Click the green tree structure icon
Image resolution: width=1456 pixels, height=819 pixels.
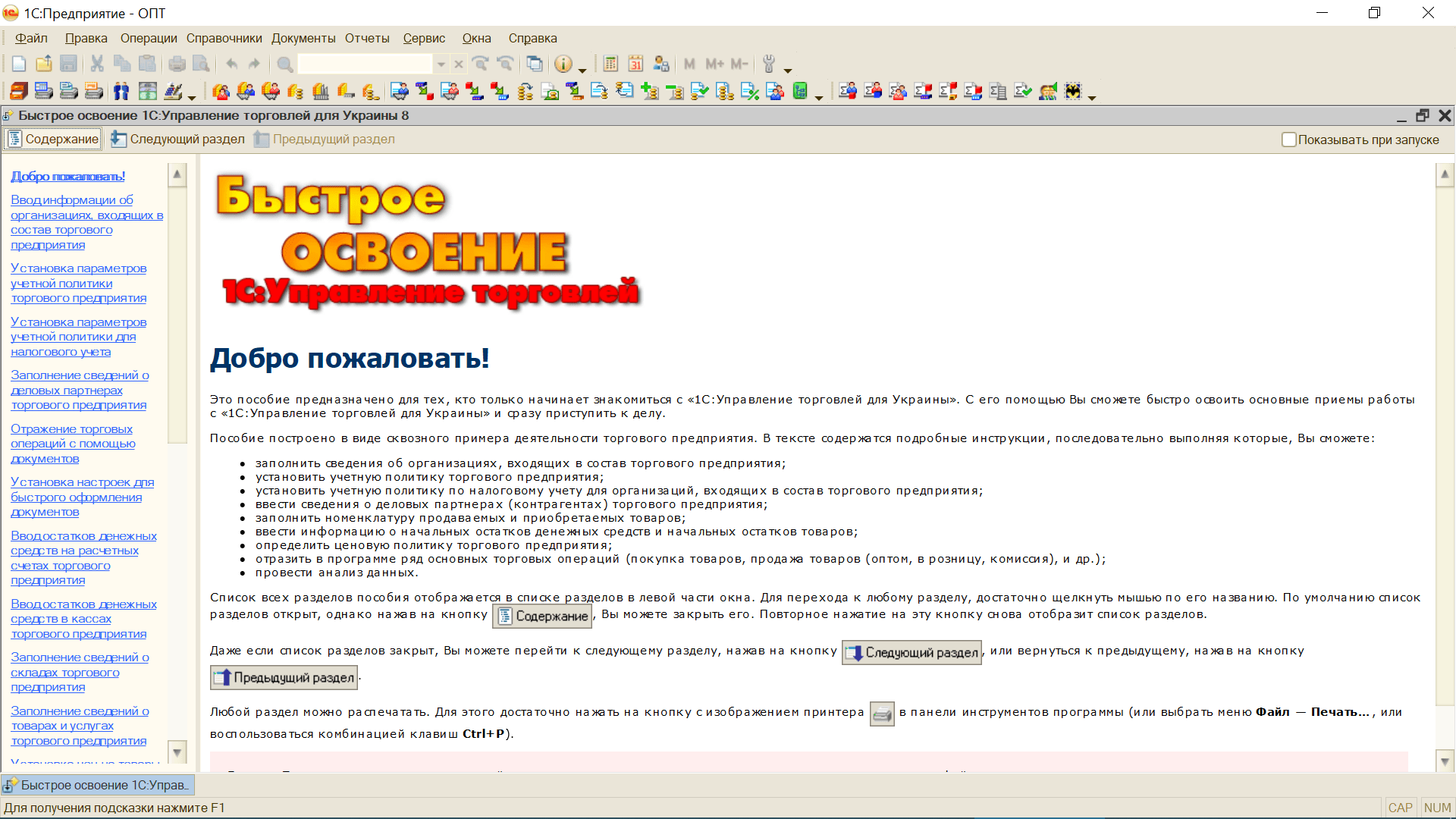(801, 92)
